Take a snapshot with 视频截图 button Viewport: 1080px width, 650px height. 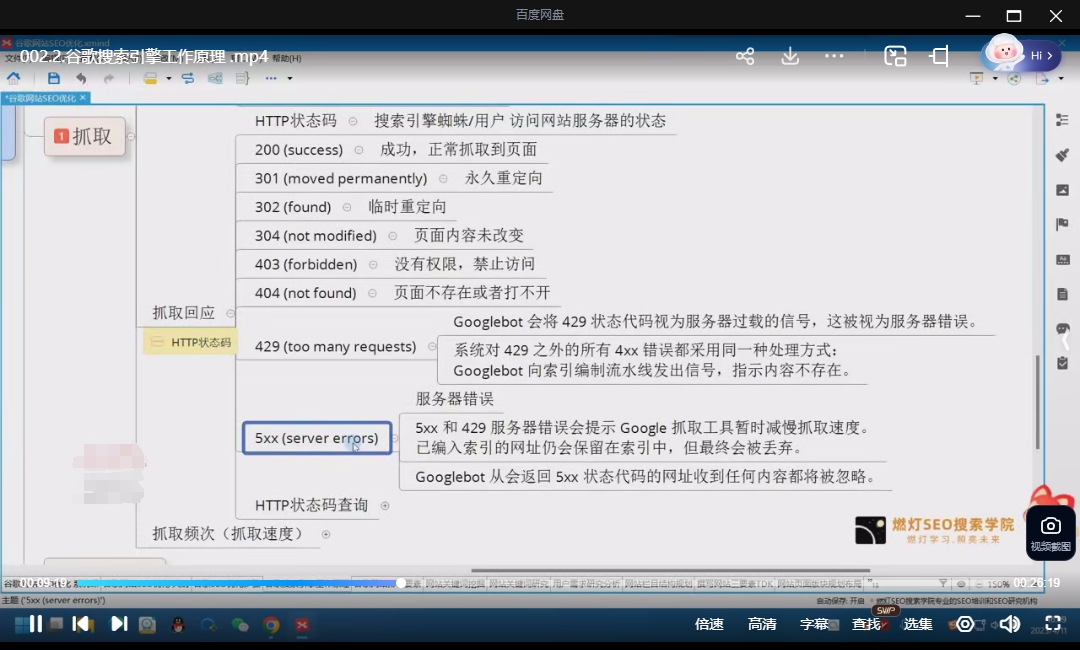[x=1050, y=534]
